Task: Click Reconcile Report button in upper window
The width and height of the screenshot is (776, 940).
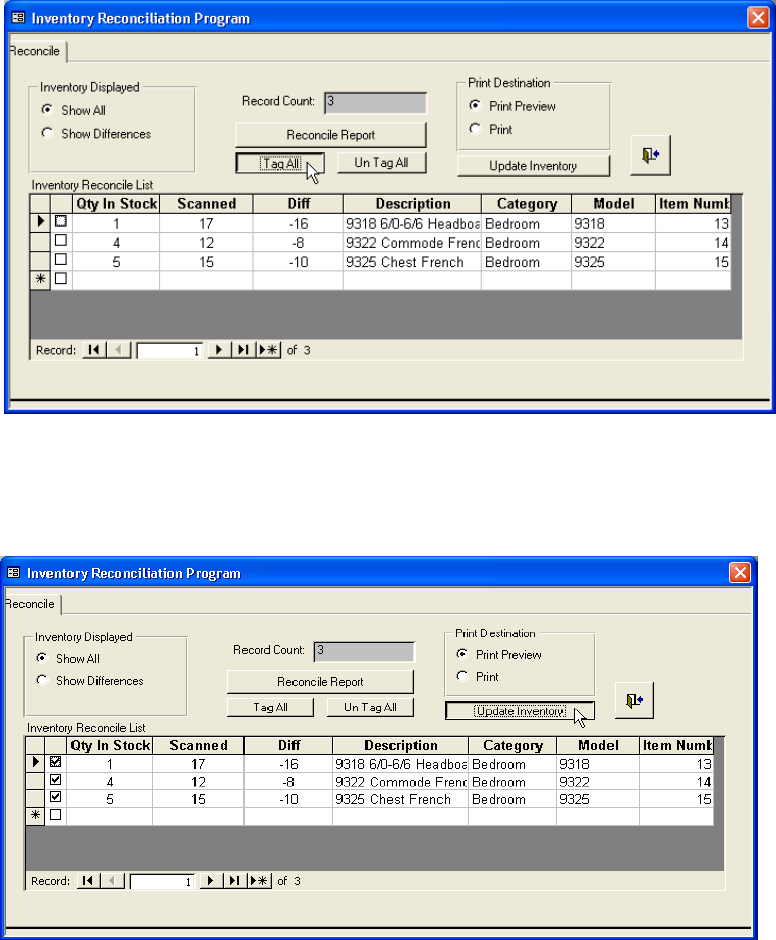Action: pyautogui.click(x=331, y=135)
